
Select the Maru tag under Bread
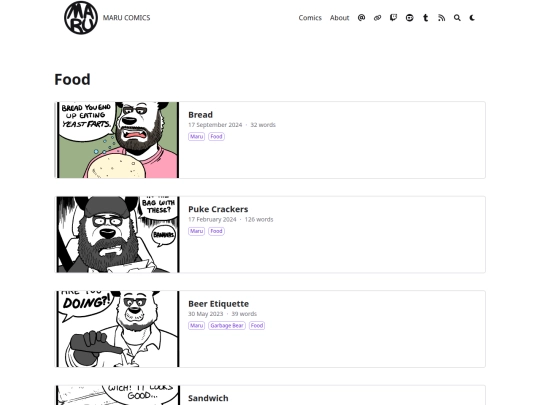click(x=196, y=136)
